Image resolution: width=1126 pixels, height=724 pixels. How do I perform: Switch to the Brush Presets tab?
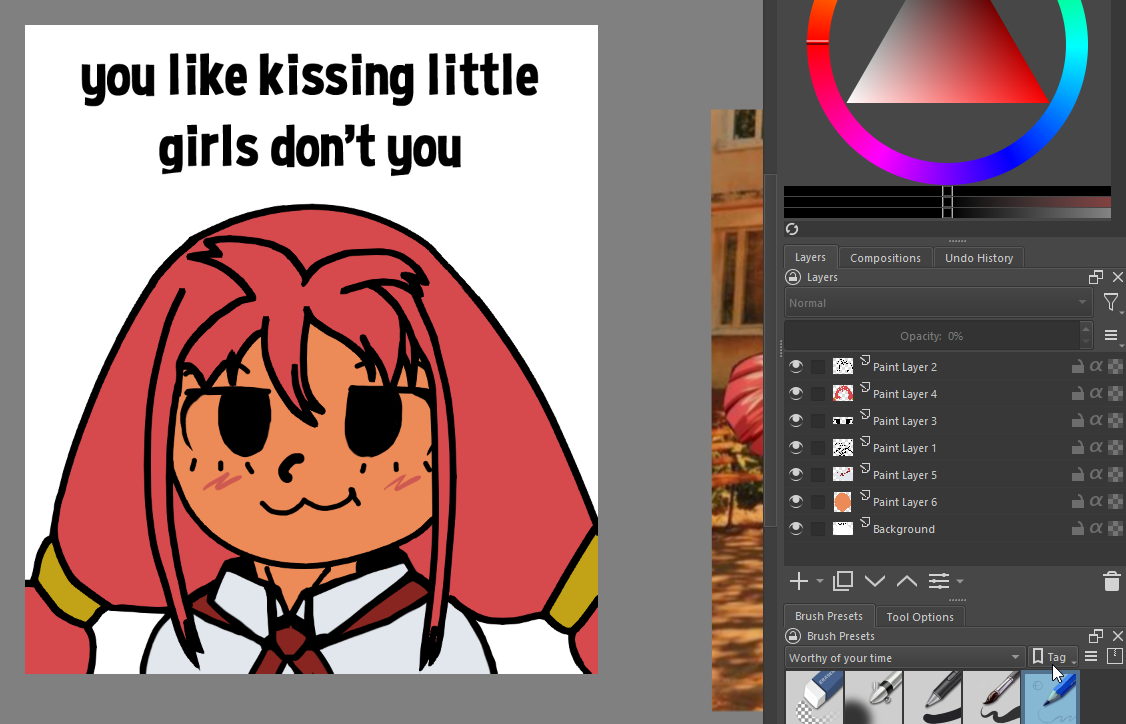(829, 616)
